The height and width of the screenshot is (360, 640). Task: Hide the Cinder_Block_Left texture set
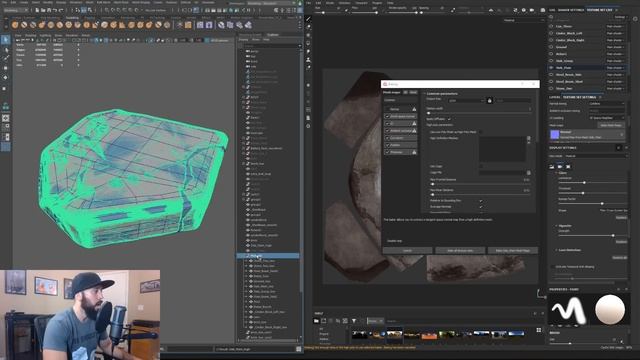click(x=551, y=33)
